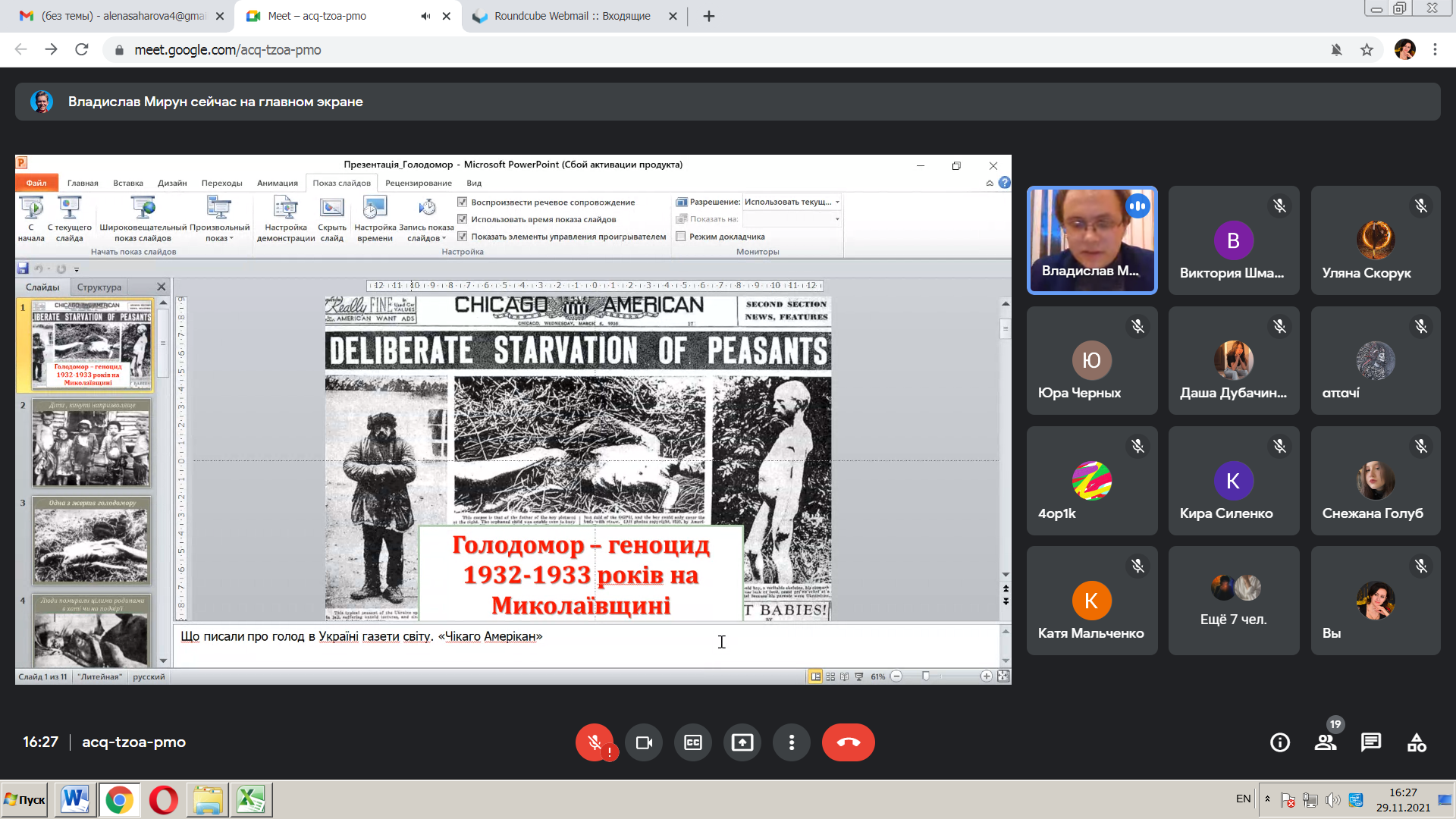Show meeting details info icon
Viewport: 1456px width, 819px height.
tap(1280, 742)
